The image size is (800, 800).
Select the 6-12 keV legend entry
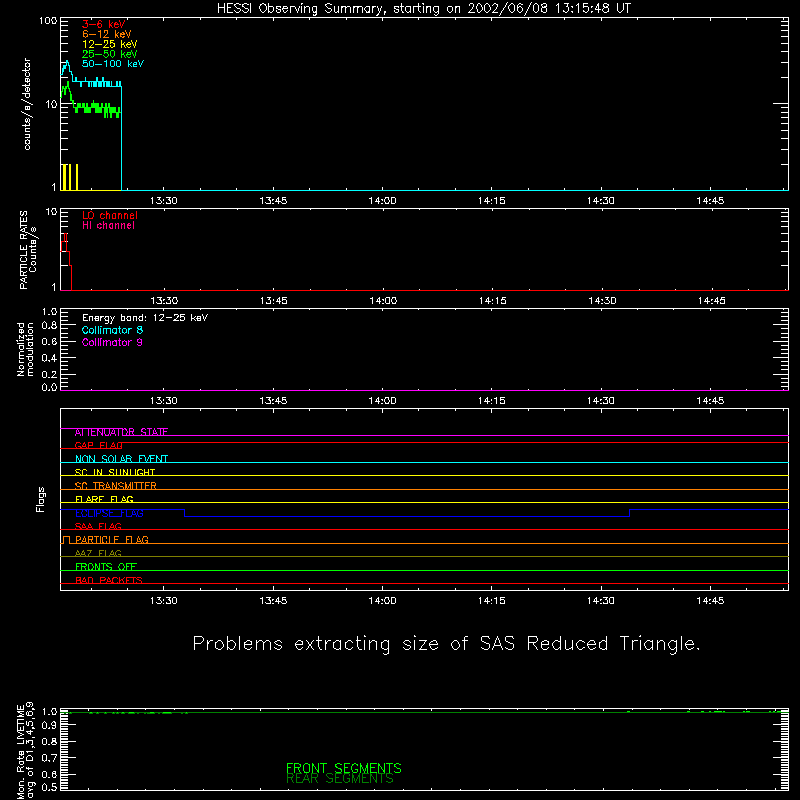click(106, 34)
